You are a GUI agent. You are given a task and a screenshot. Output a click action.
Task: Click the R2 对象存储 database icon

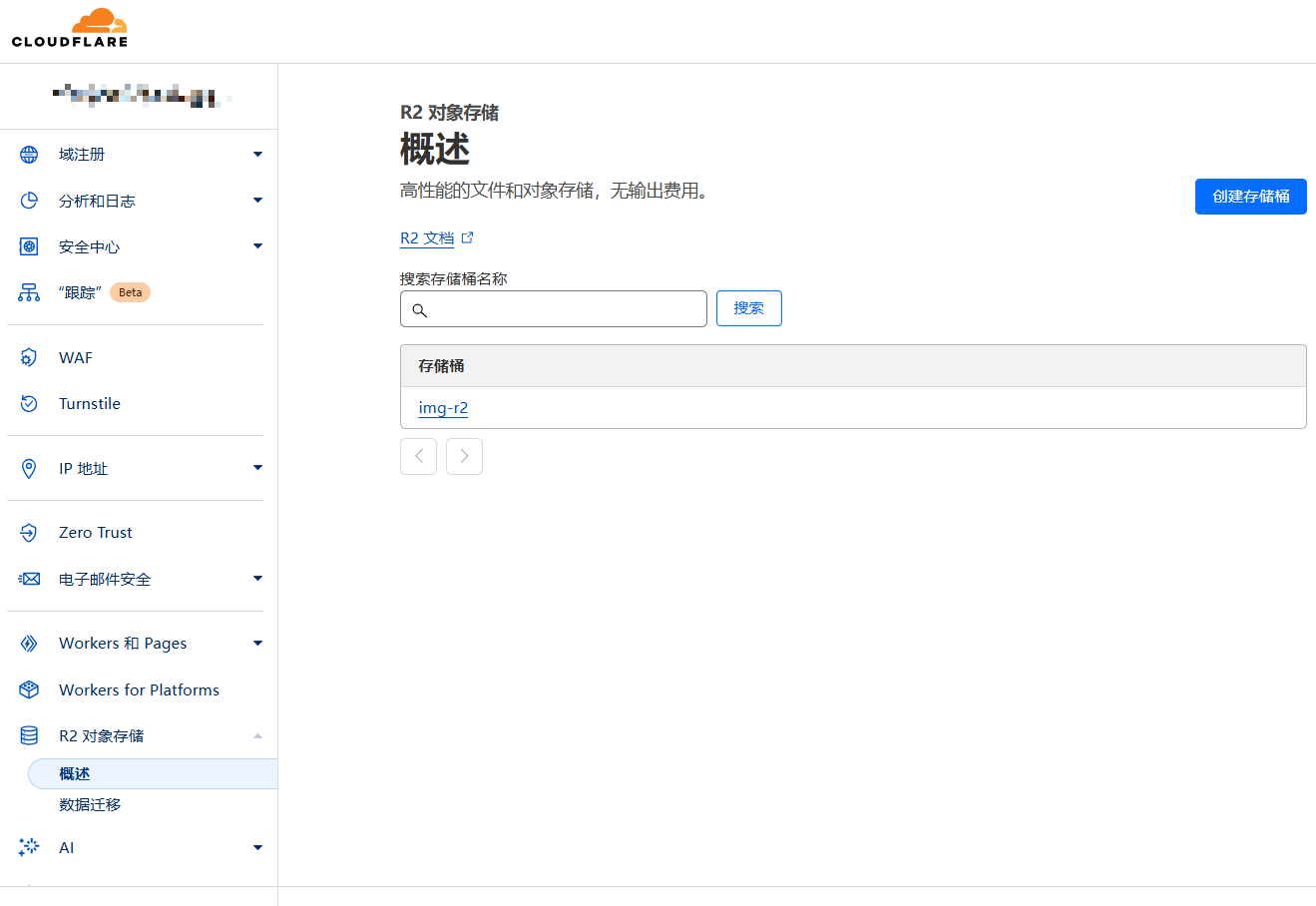click(x=29, y=735)
